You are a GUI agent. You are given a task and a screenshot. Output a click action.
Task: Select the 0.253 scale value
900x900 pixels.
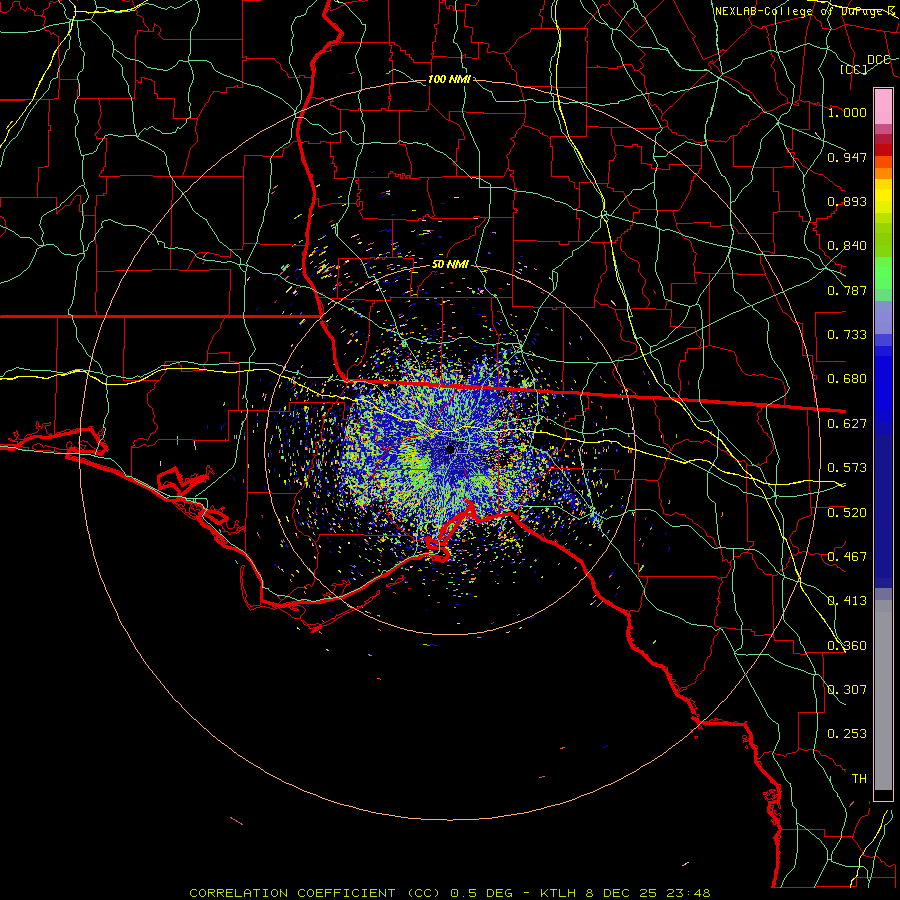(x=847, y=734)
